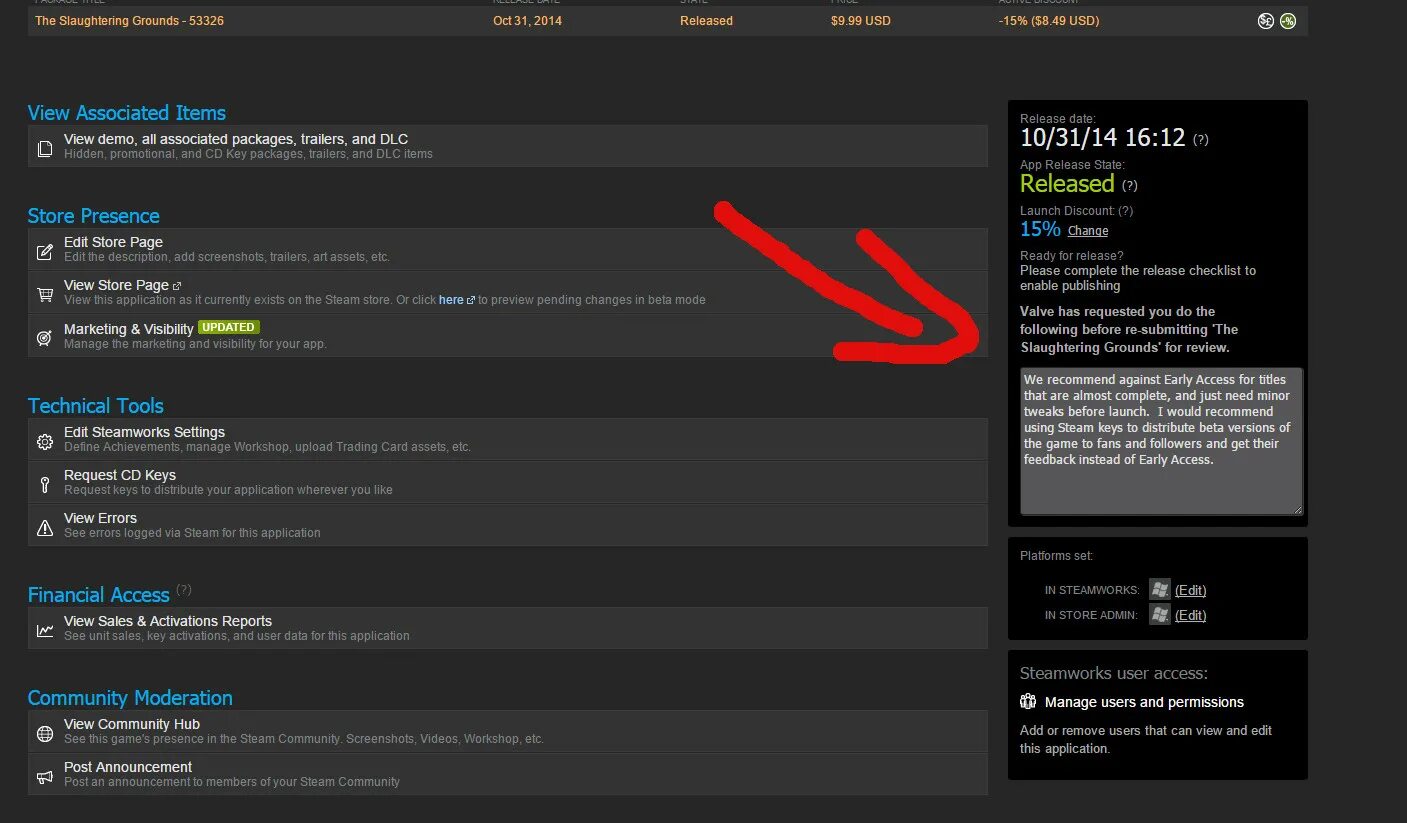Open Manage users and permissions
1407x823 pixels.
[x=1144, y=702]
